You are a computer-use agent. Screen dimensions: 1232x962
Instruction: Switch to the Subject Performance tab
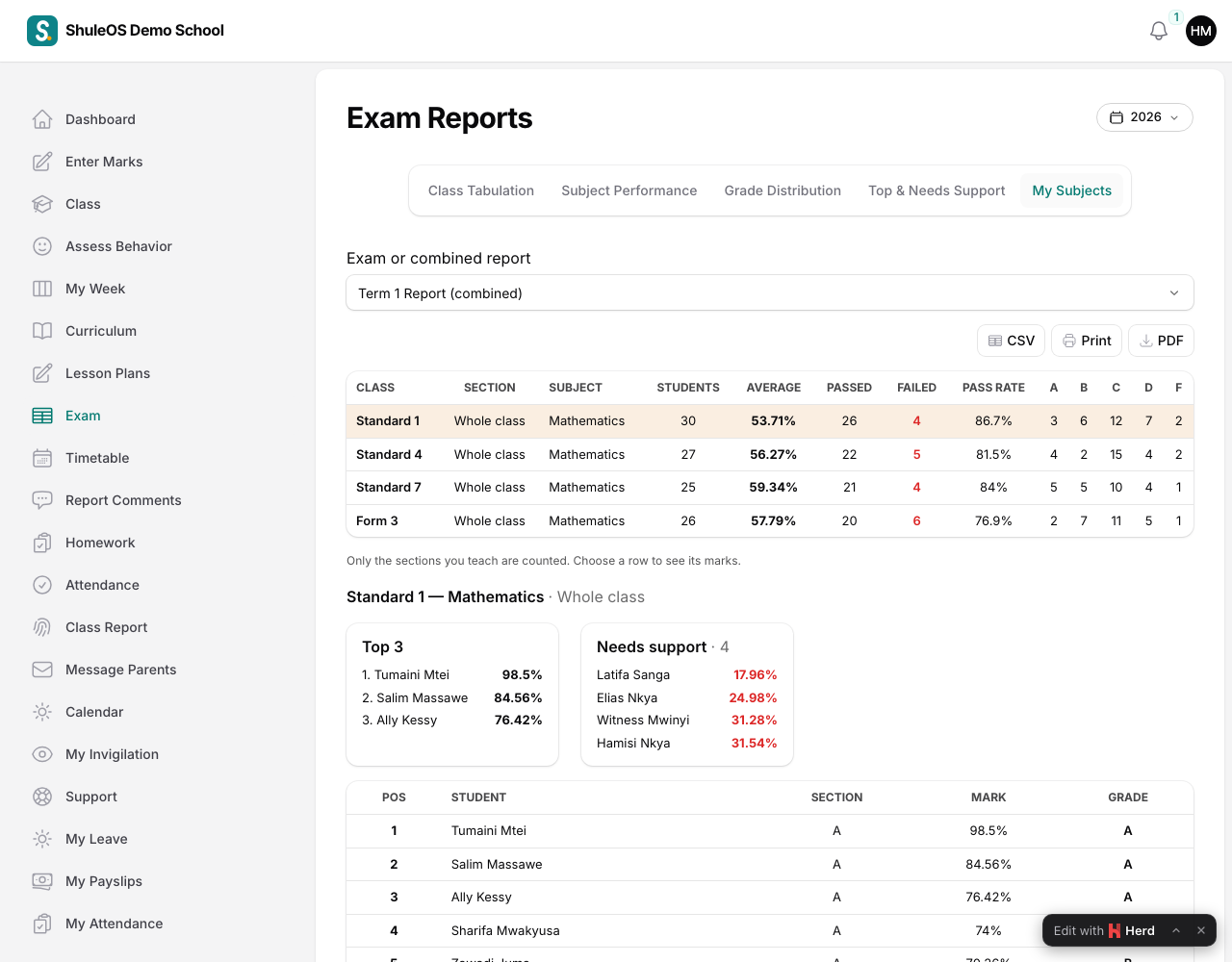pos(629,190)
